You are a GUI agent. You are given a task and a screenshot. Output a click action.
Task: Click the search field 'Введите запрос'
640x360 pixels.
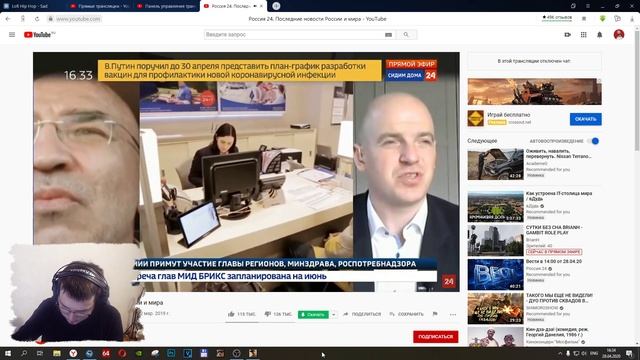[x=294, y=35]
